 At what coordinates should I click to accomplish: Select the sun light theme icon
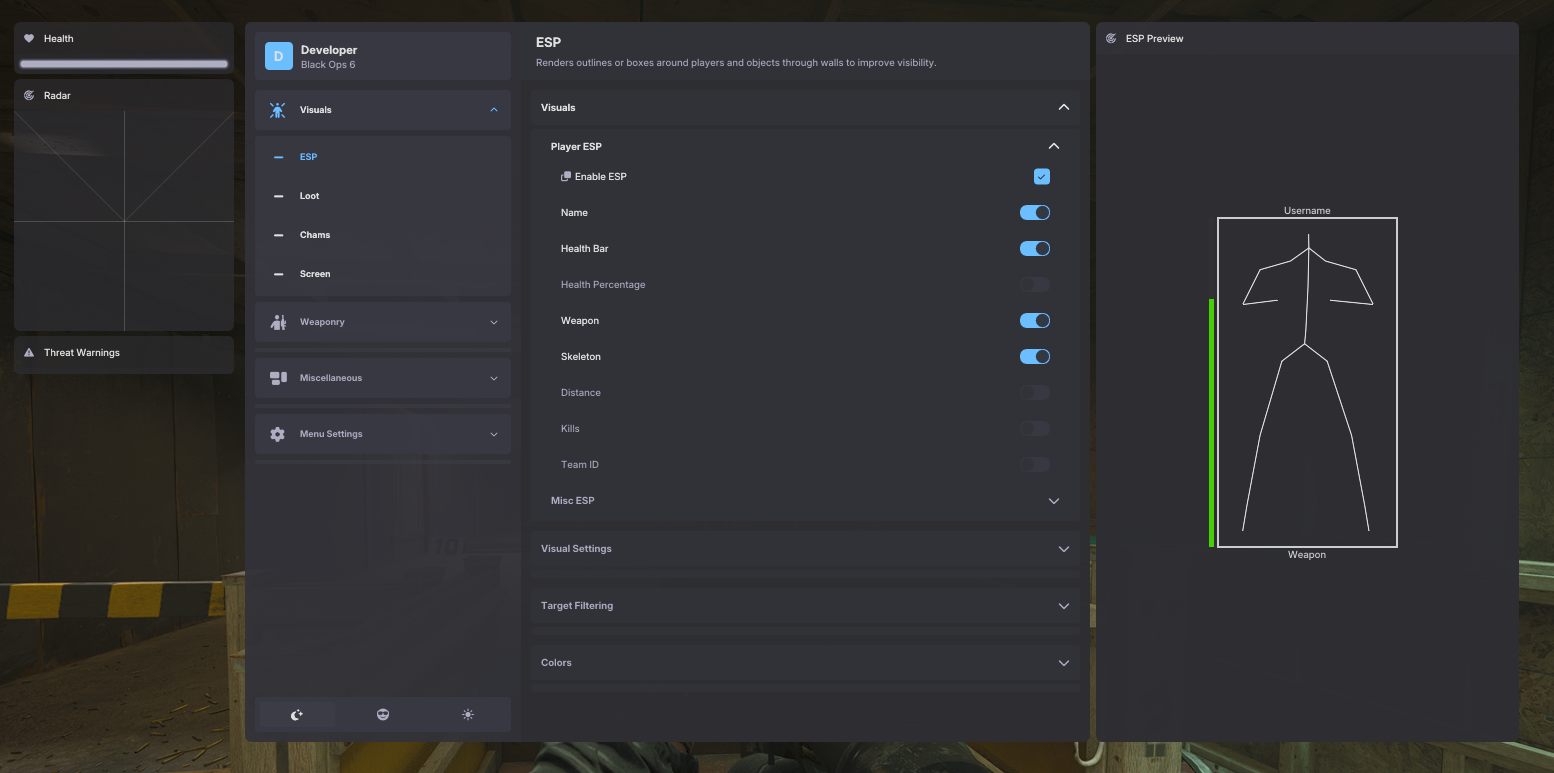468,714
